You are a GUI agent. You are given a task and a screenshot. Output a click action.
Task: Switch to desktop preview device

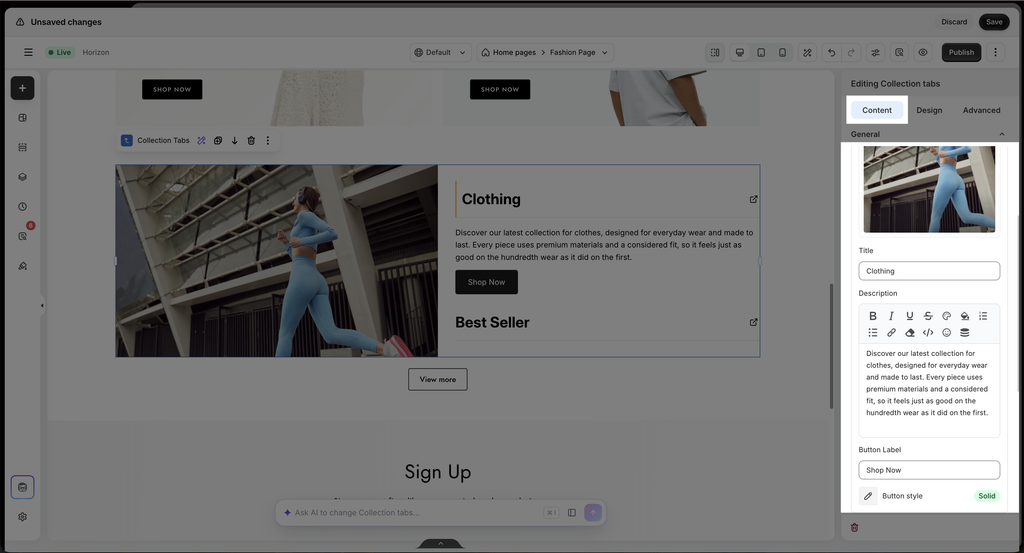point(740,52)
